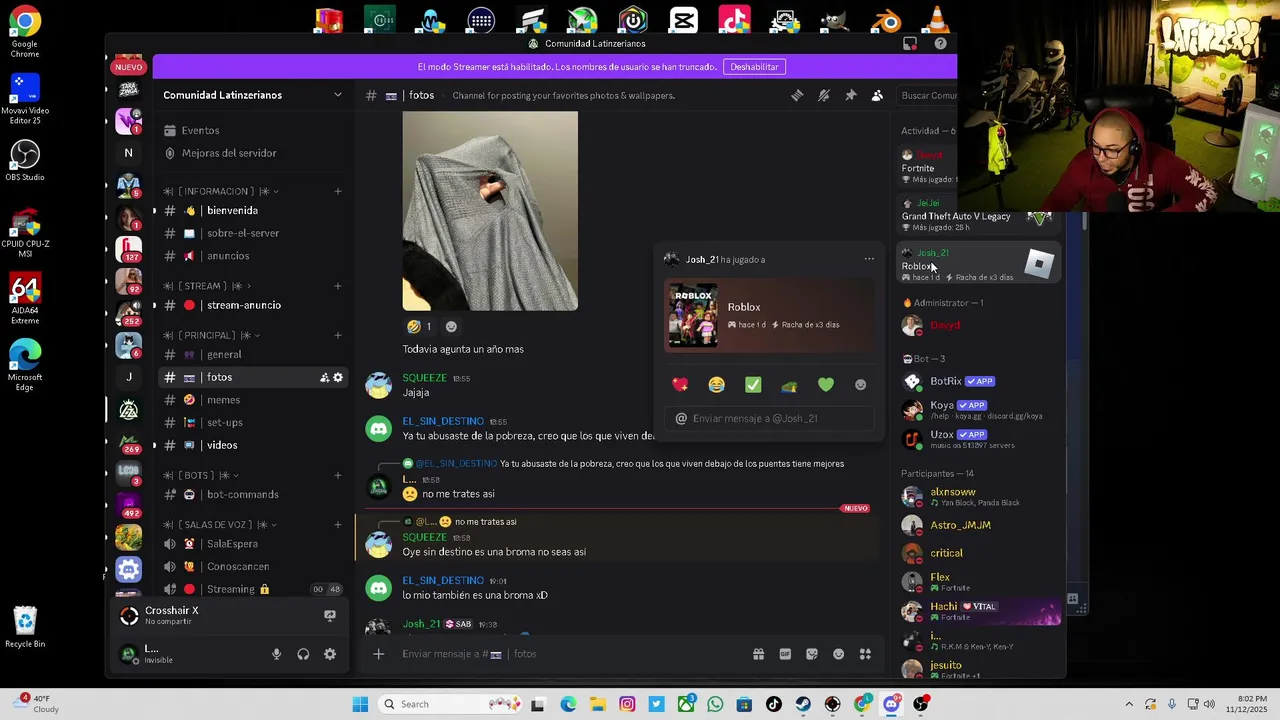
Task: Join the Conoscancen voice channel
Action: 254,566
